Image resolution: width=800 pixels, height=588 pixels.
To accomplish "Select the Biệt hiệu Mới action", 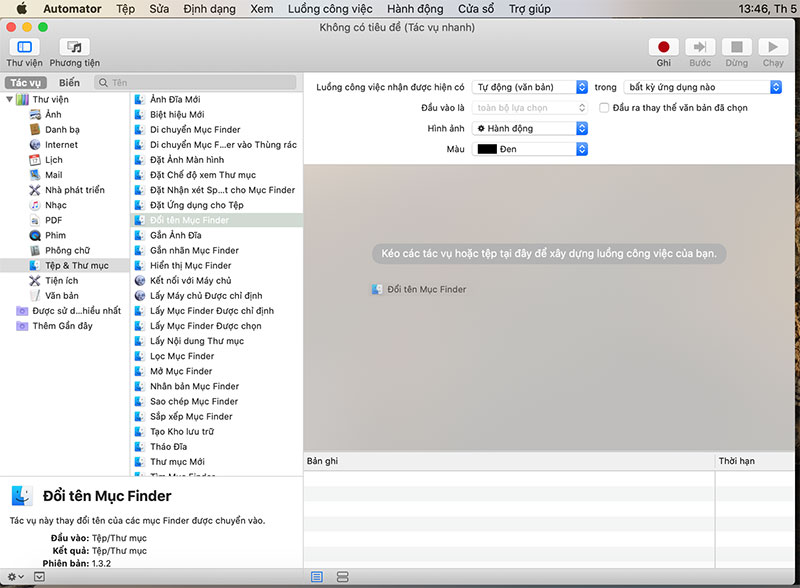I will click(217, 114).
